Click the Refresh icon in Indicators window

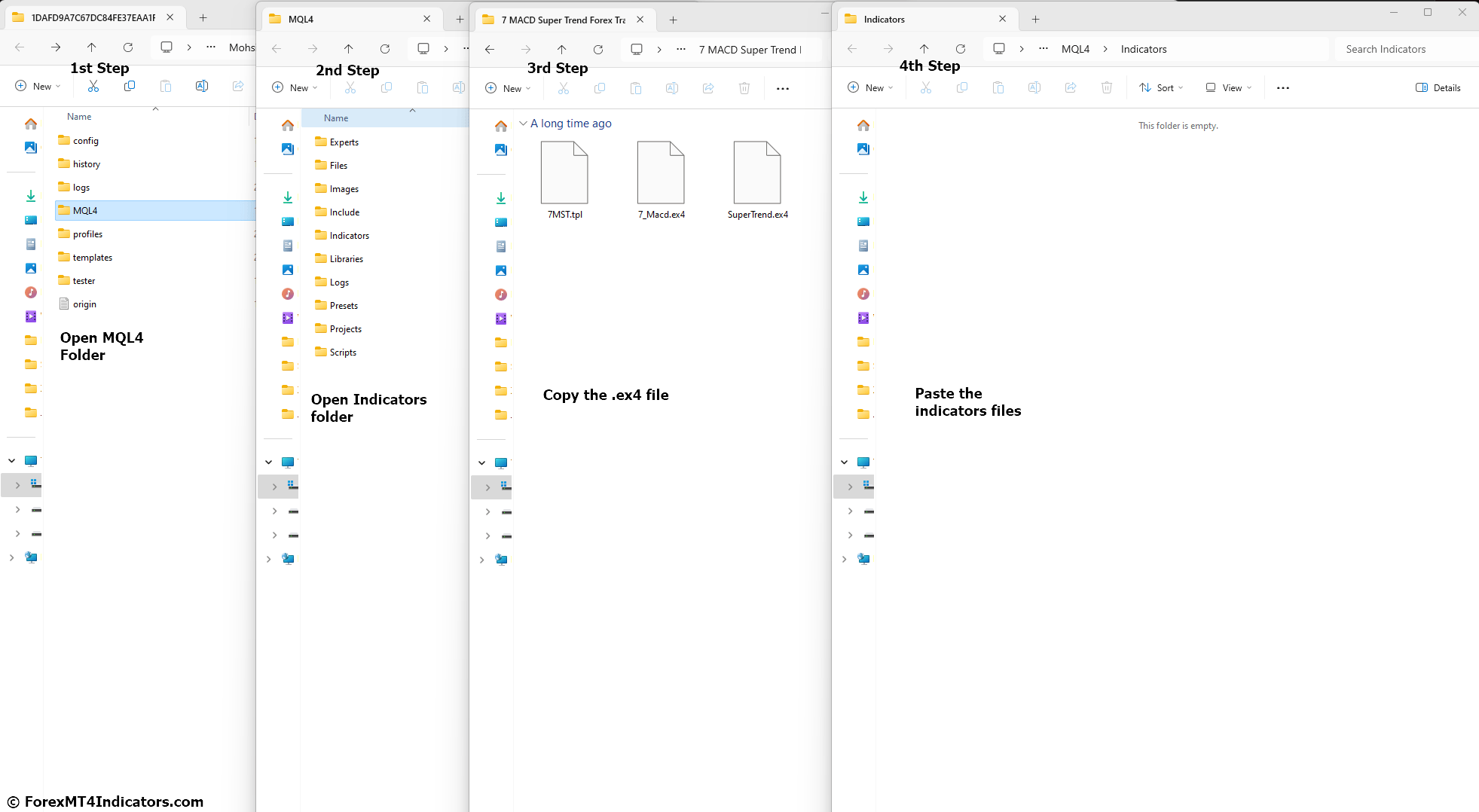961,49
